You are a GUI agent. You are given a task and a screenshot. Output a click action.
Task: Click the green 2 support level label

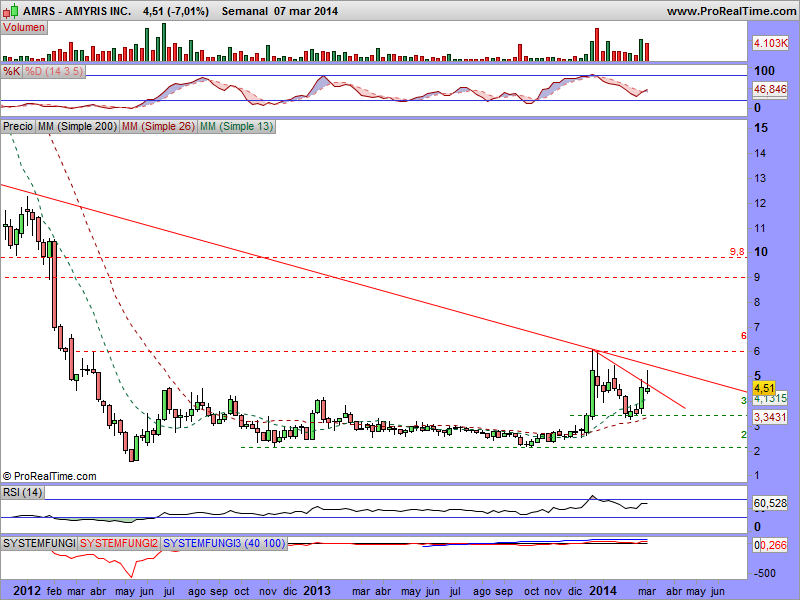744,435
